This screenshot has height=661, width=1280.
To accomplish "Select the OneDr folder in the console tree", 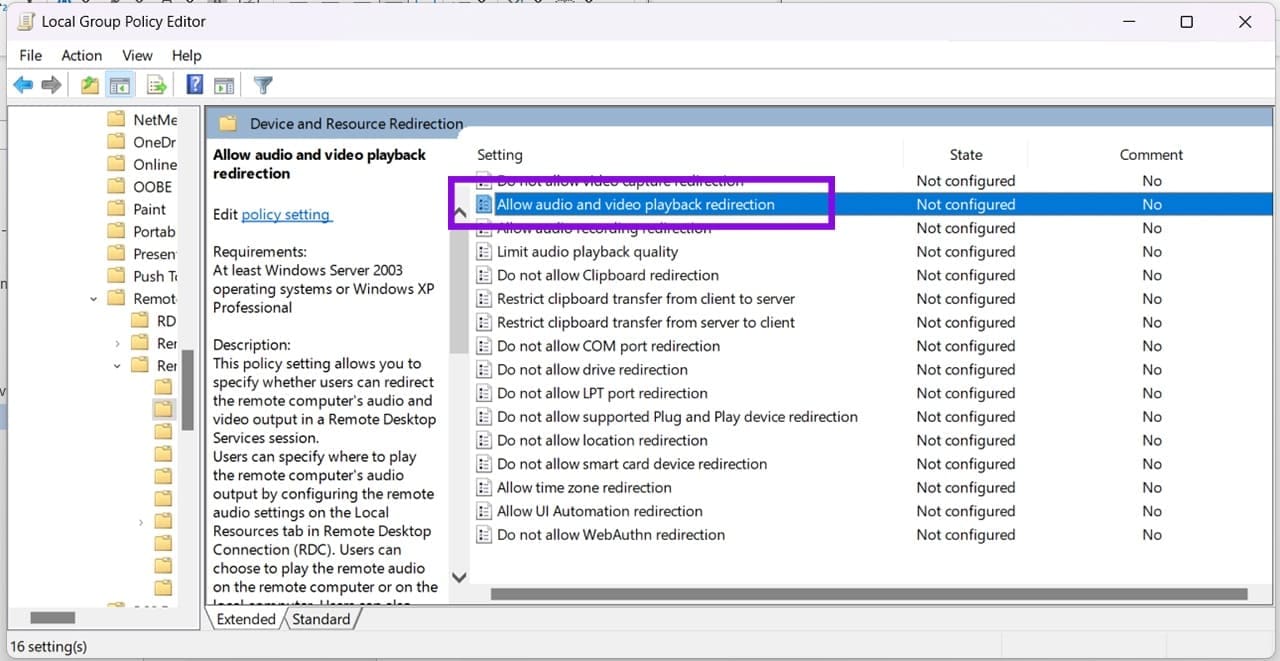I will pos(154,142).
